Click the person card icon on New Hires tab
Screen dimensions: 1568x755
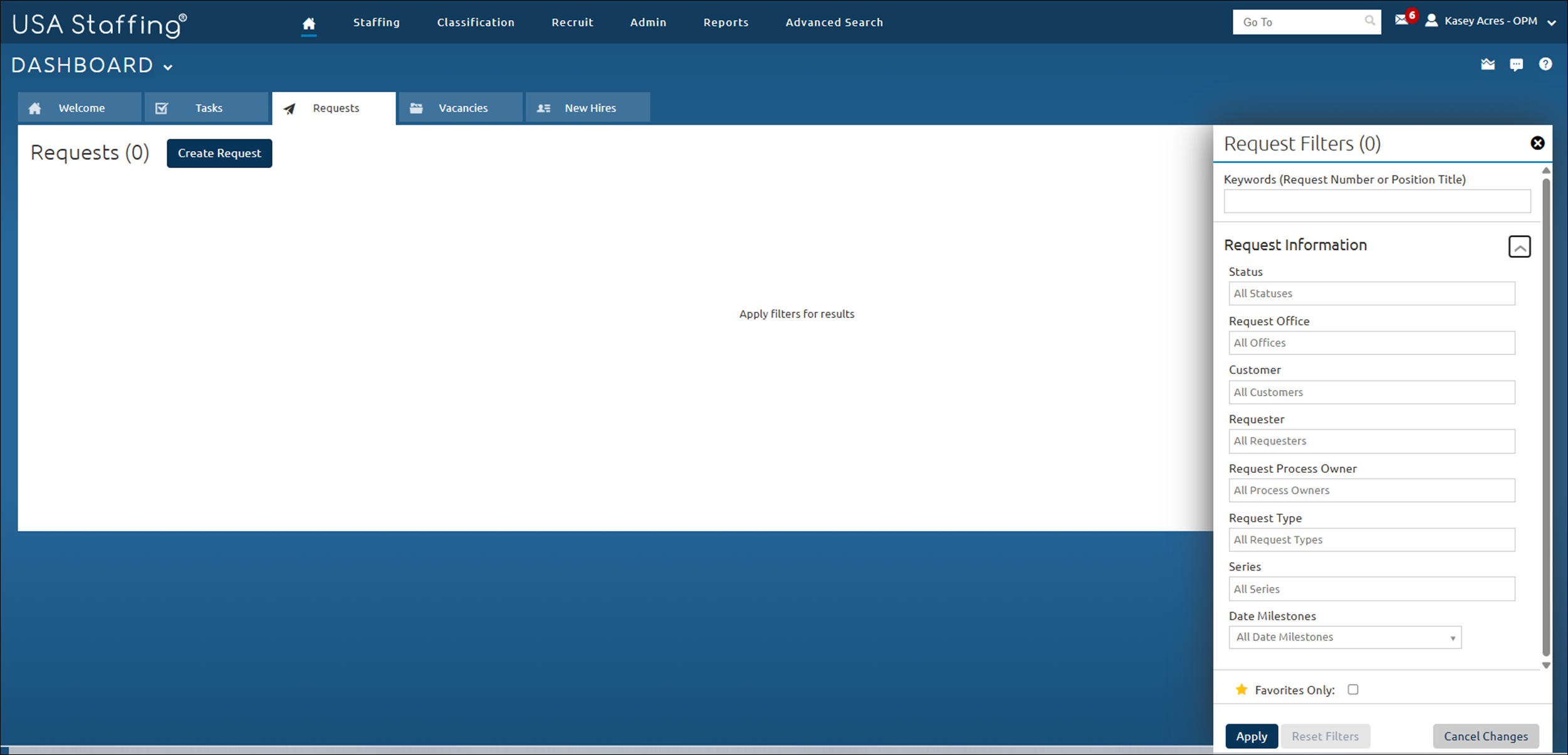543,108
